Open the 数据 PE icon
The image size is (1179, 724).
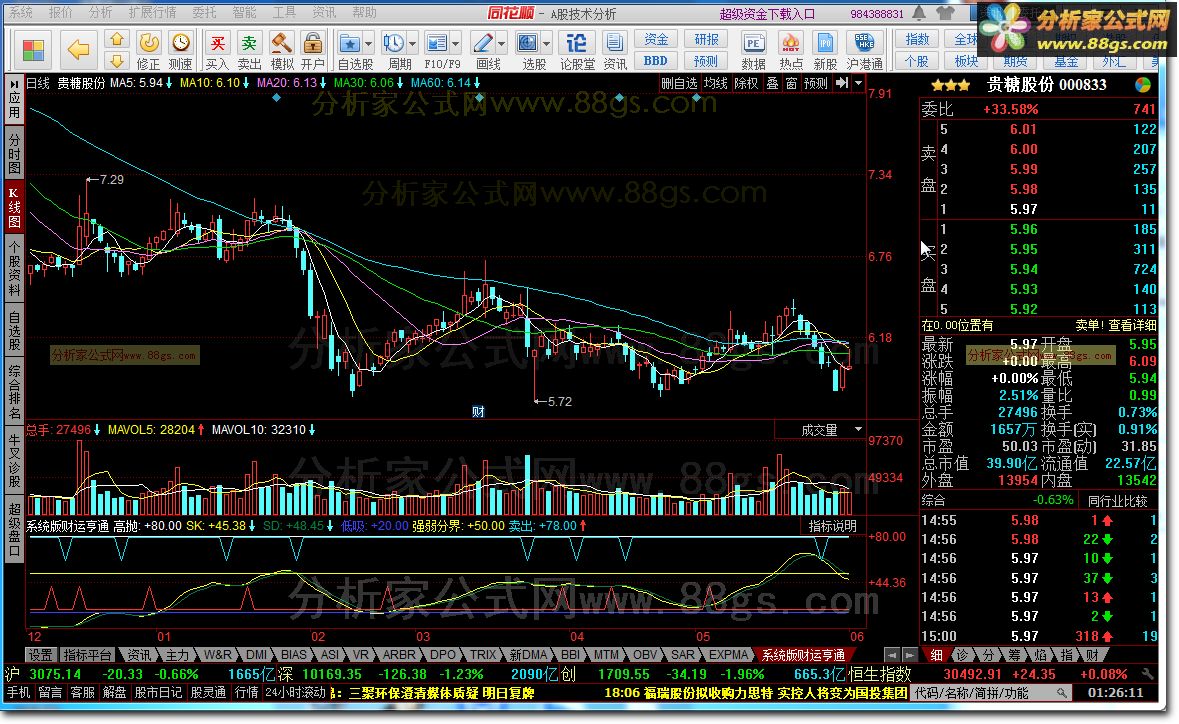753,50
